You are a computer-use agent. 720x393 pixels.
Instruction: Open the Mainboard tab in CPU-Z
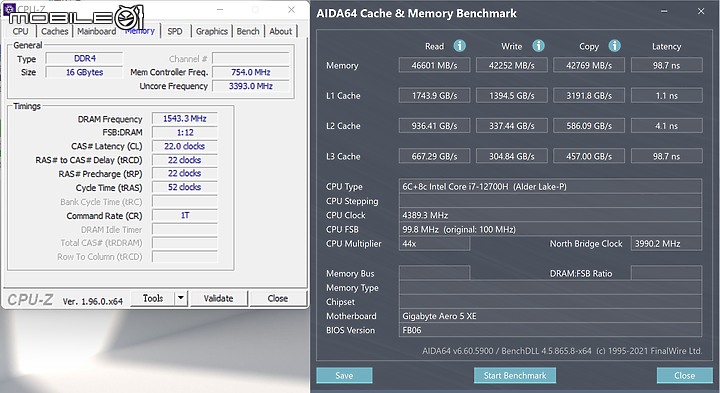pyautogui.click(x=96, y=31)
